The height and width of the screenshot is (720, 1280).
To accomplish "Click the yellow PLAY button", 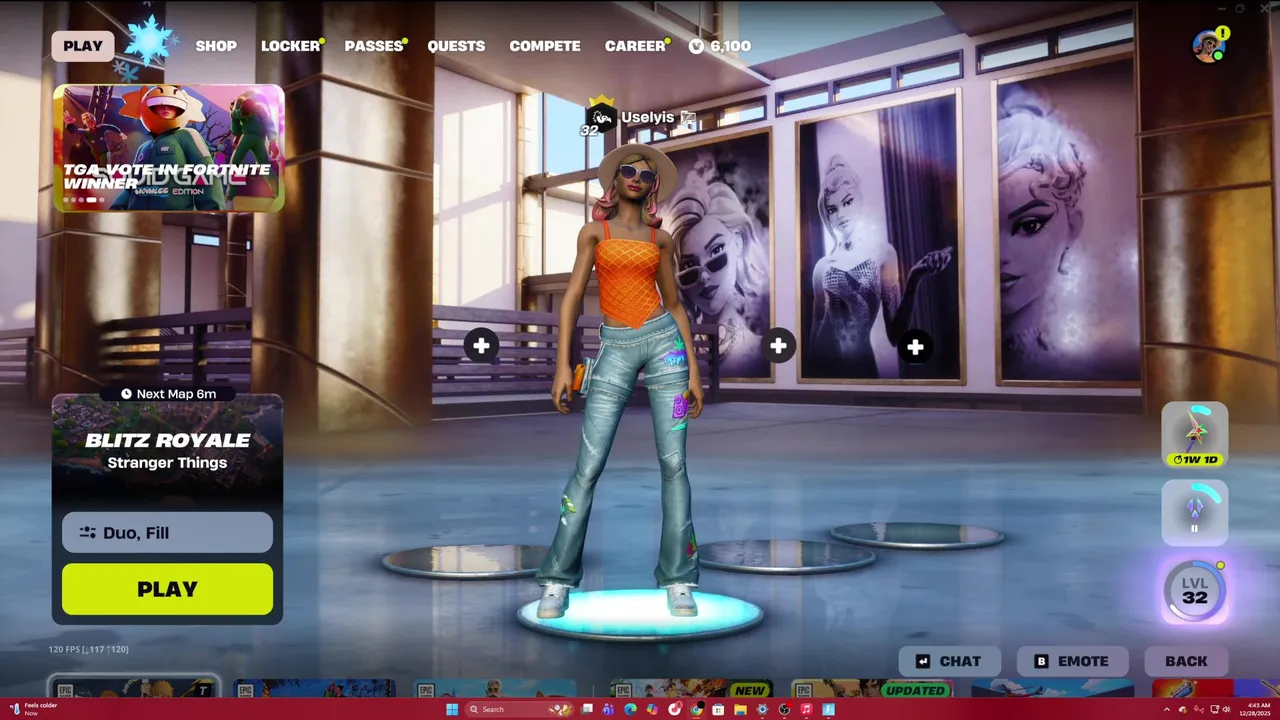I will [x=167, y=589].
